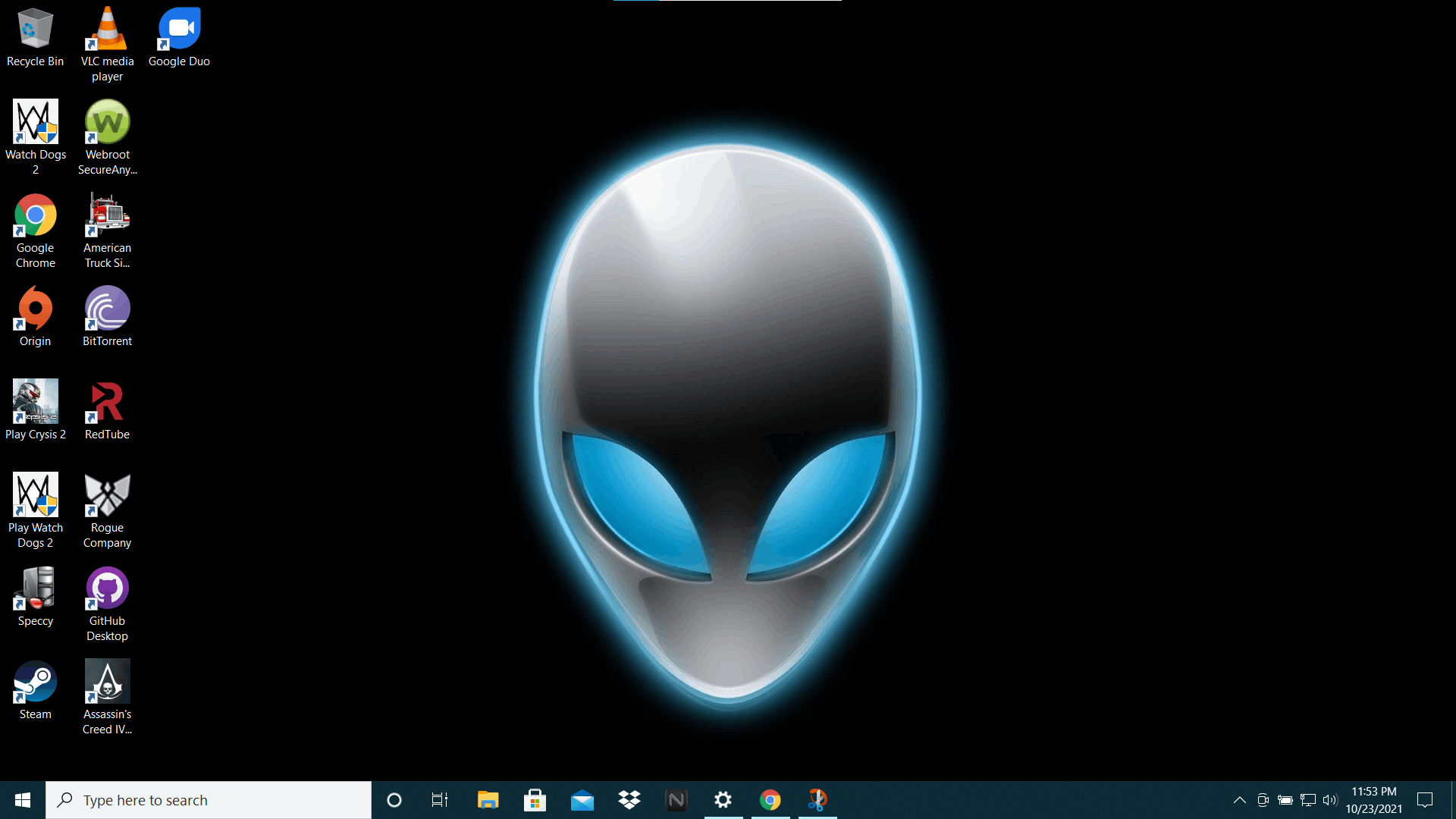Launch Steam

(x=35, y=681)
